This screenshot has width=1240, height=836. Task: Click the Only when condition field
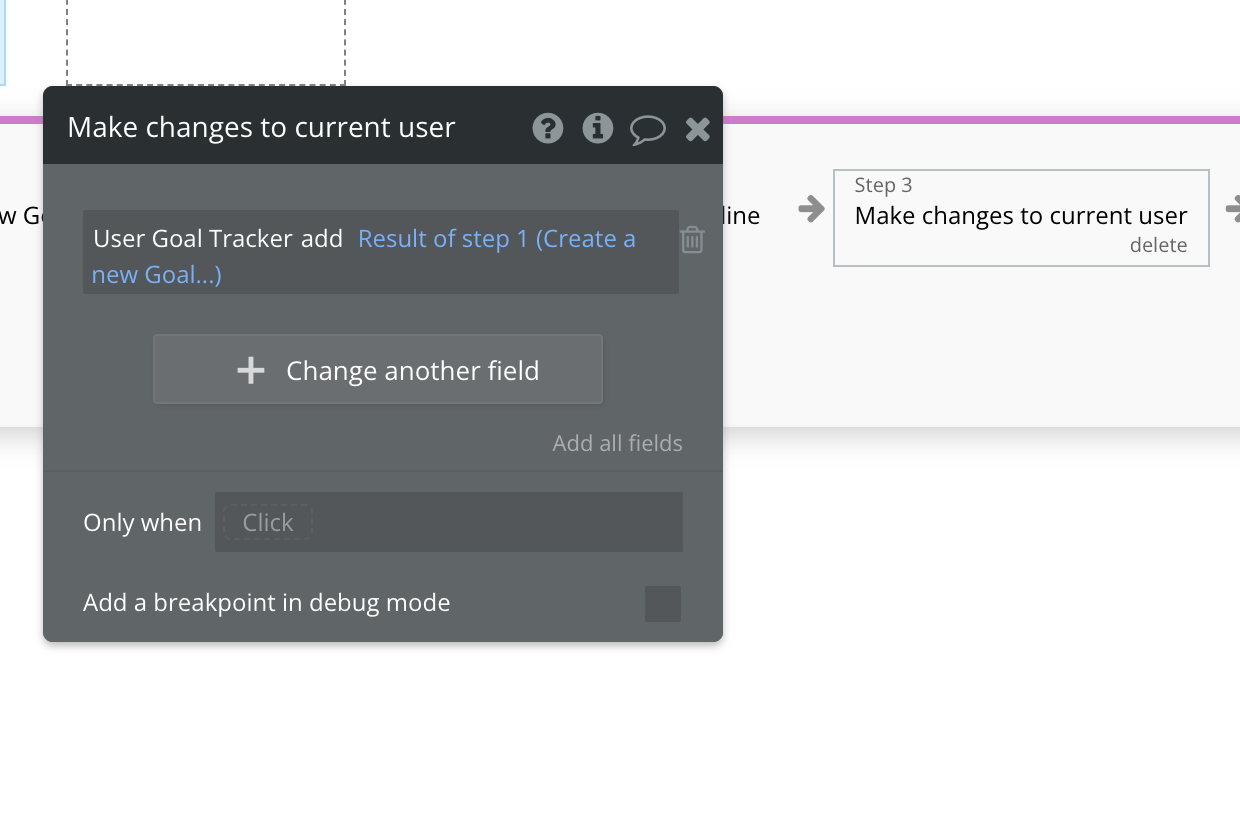tap(449, 522)
